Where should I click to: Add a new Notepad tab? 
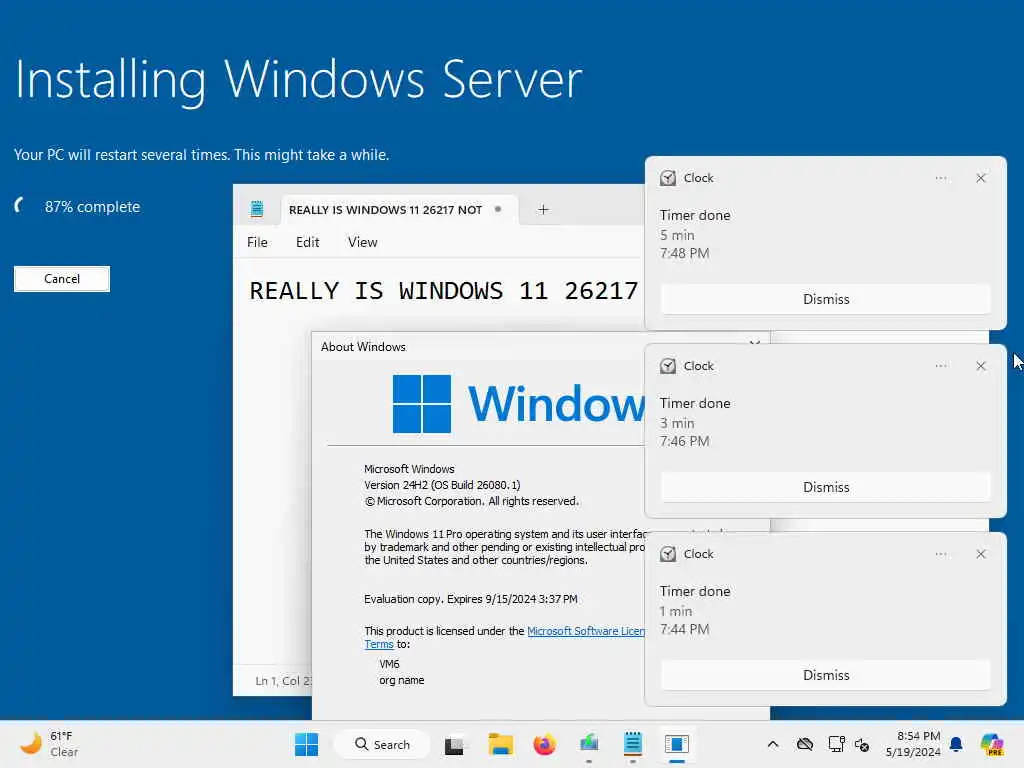tap(543, 210)
